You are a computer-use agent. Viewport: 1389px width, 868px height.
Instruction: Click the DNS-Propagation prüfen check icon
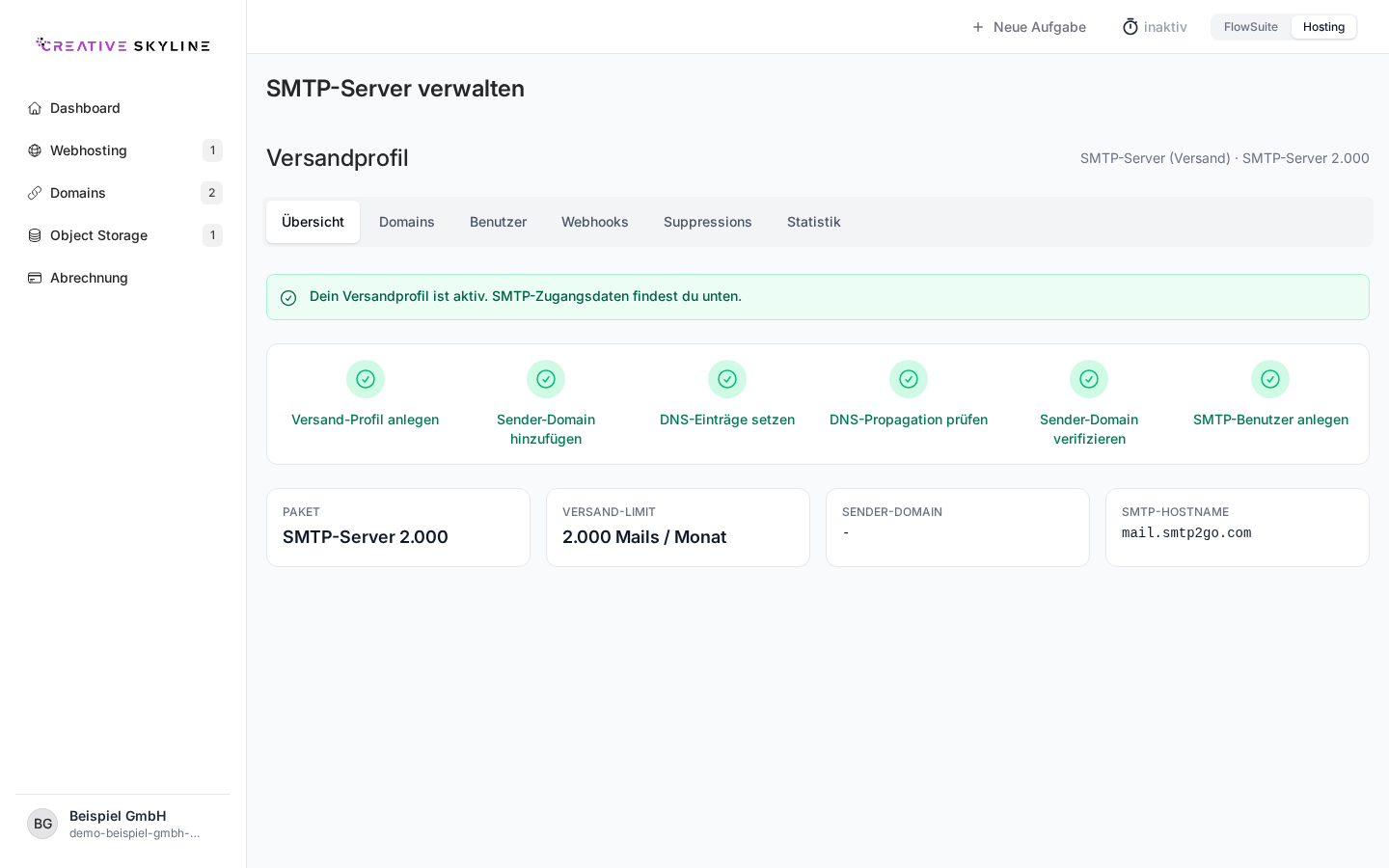(x=909, y=379)
